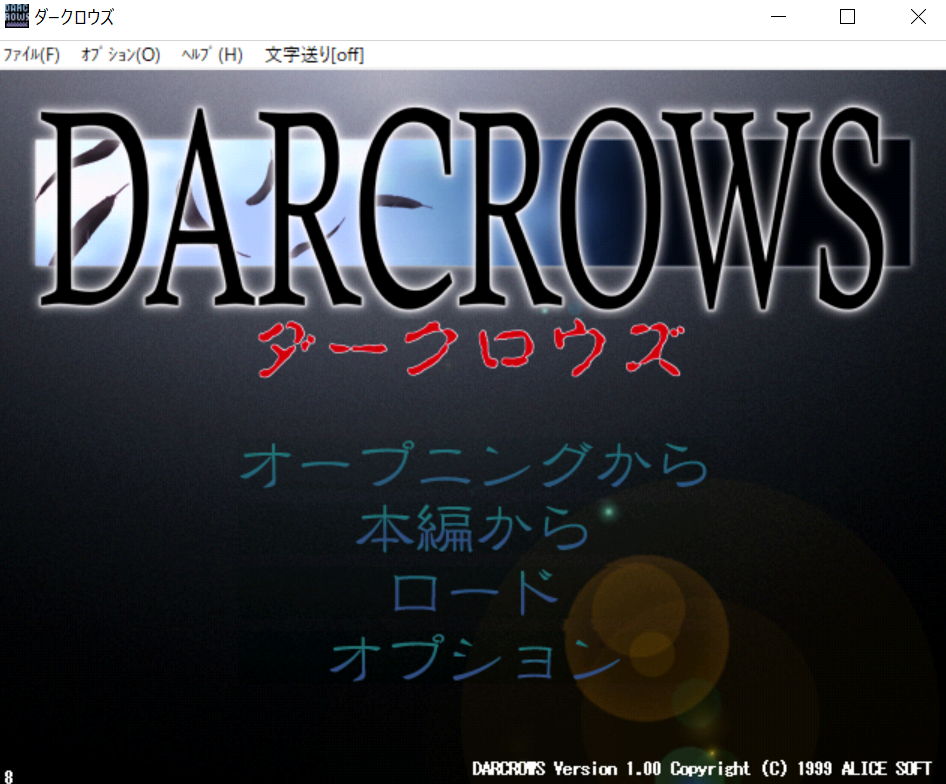Choose ロード to load a save

[475, 593]
